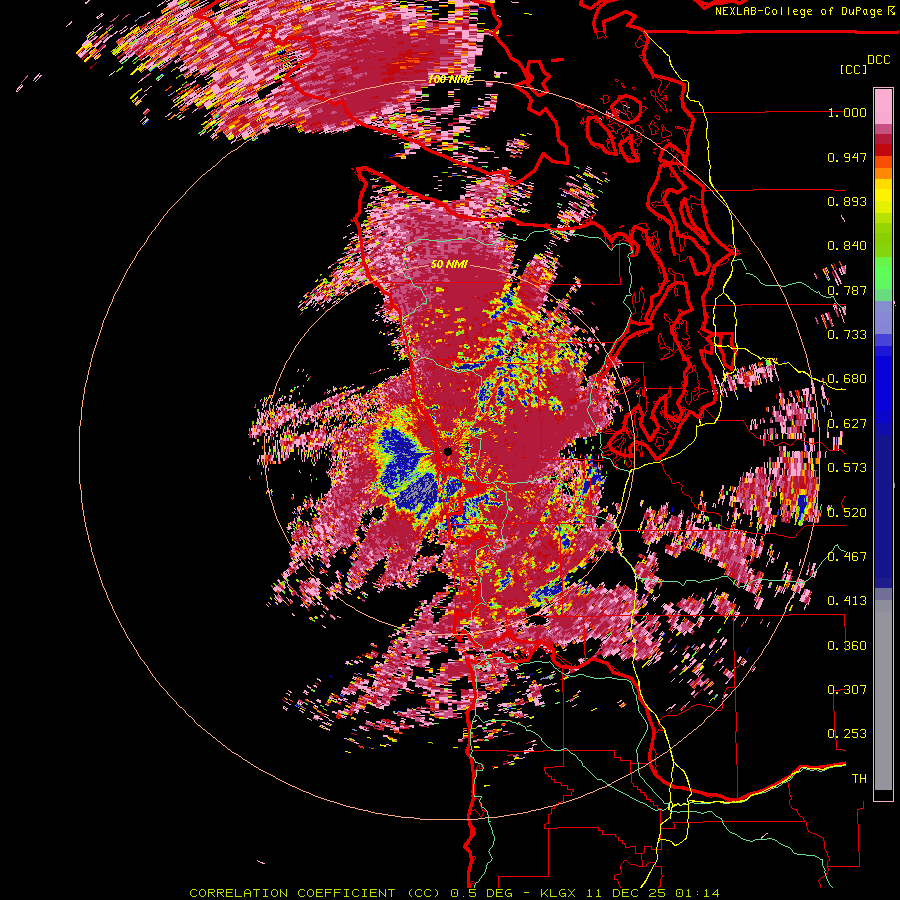The height and width of the screenshot is (900, 900).
Task: Pick the gray bottom color bar segment
Action: point(883,695)
